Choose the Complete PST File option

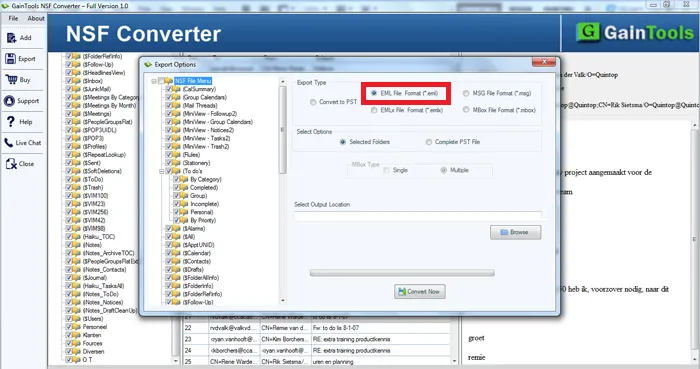coord(429,142)
